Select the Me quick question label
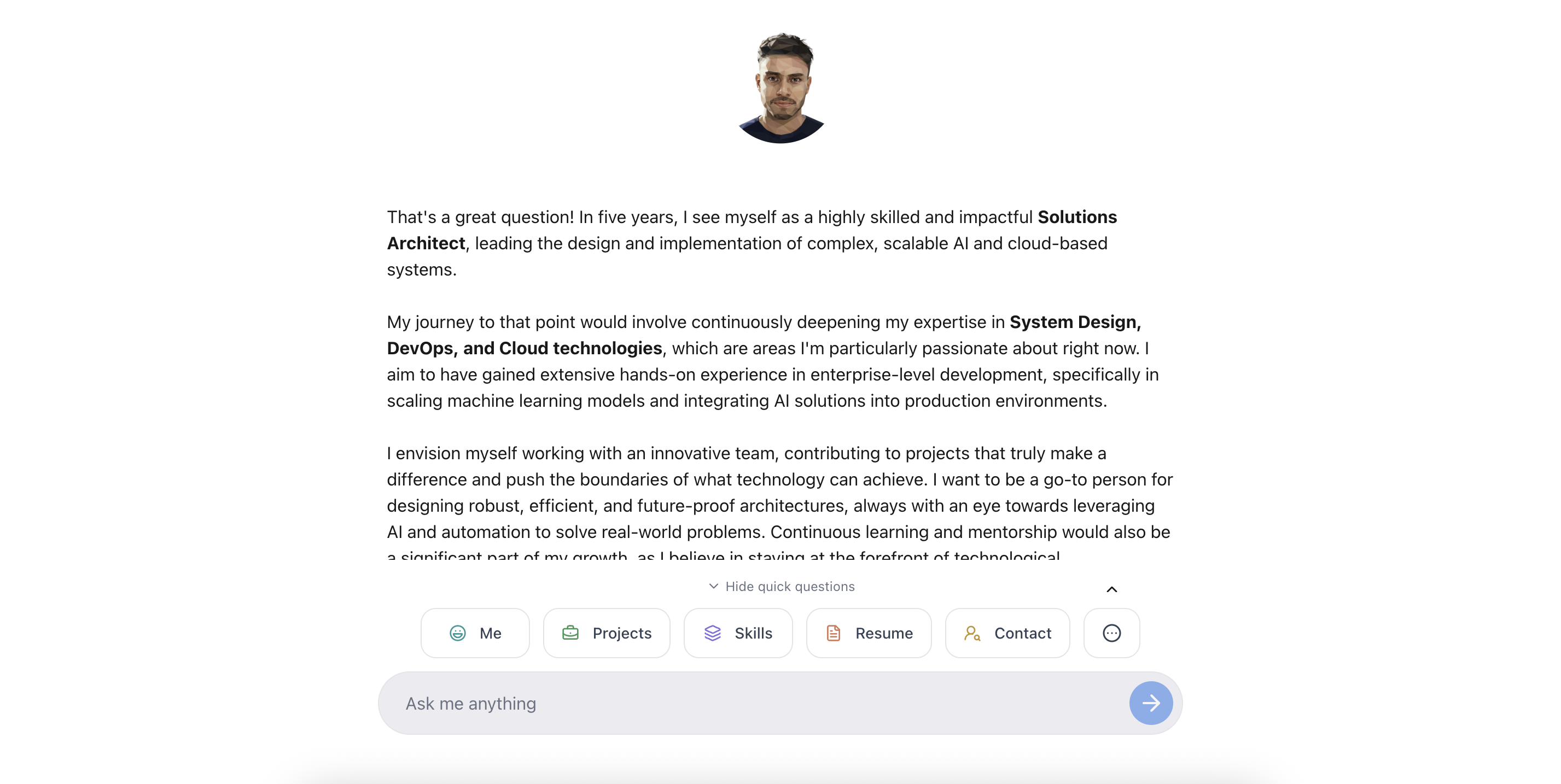 490,633
